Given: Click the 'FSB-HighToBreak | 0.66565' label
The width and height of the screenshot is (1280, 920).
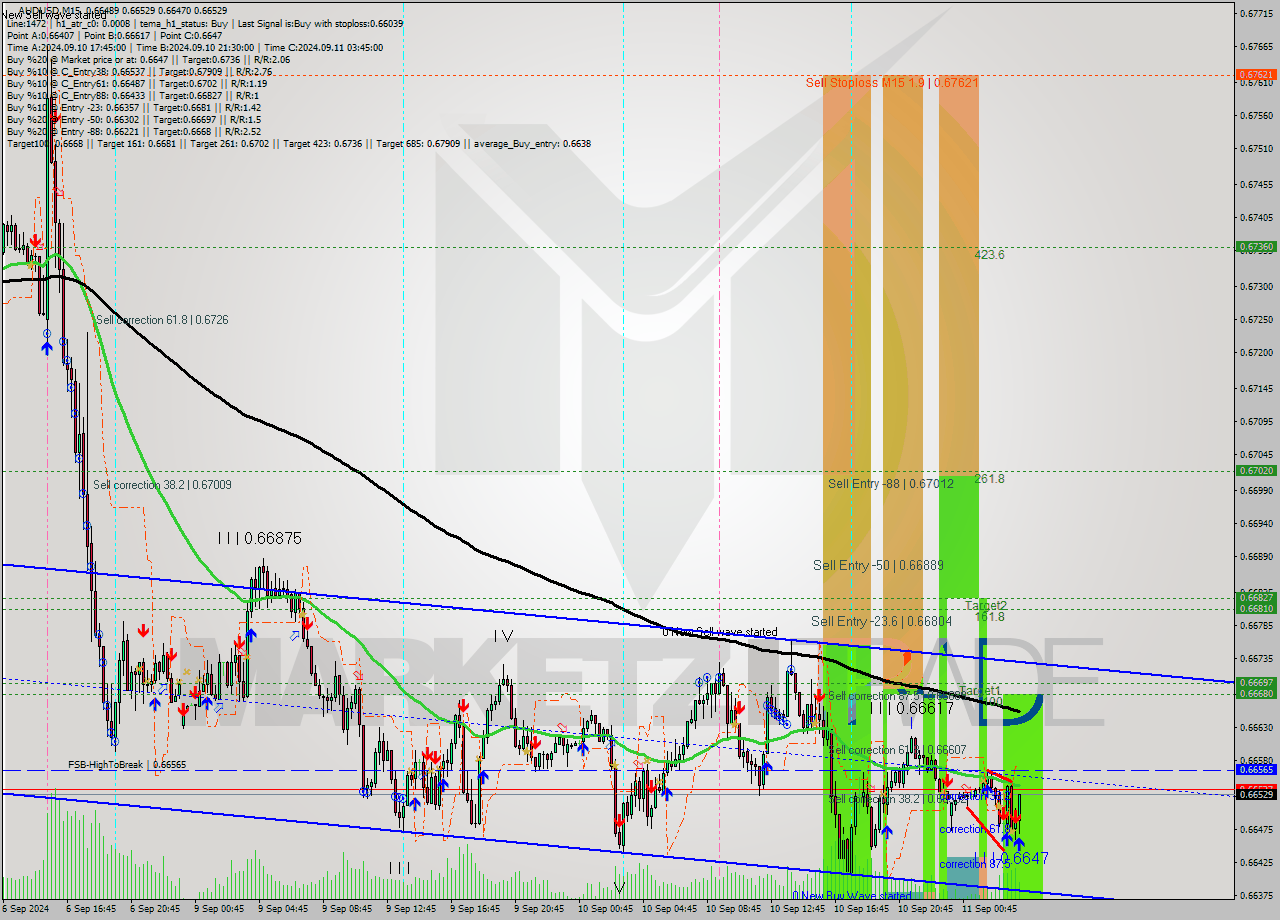Looking at the screenshot, I should (x=127, y=764).
